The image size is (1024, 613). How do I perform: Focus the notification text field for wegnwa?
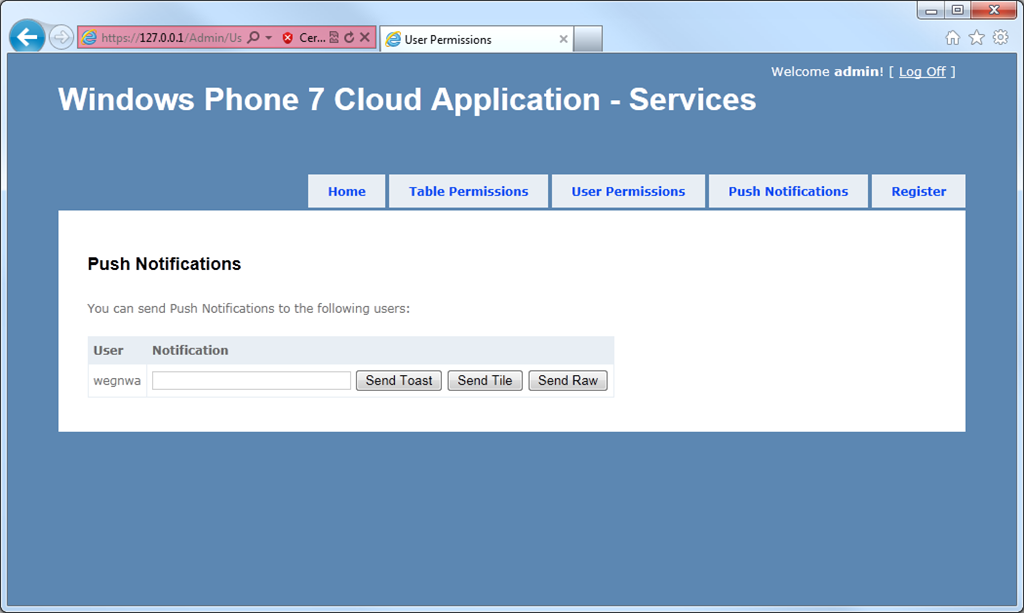tap(251, 381)
